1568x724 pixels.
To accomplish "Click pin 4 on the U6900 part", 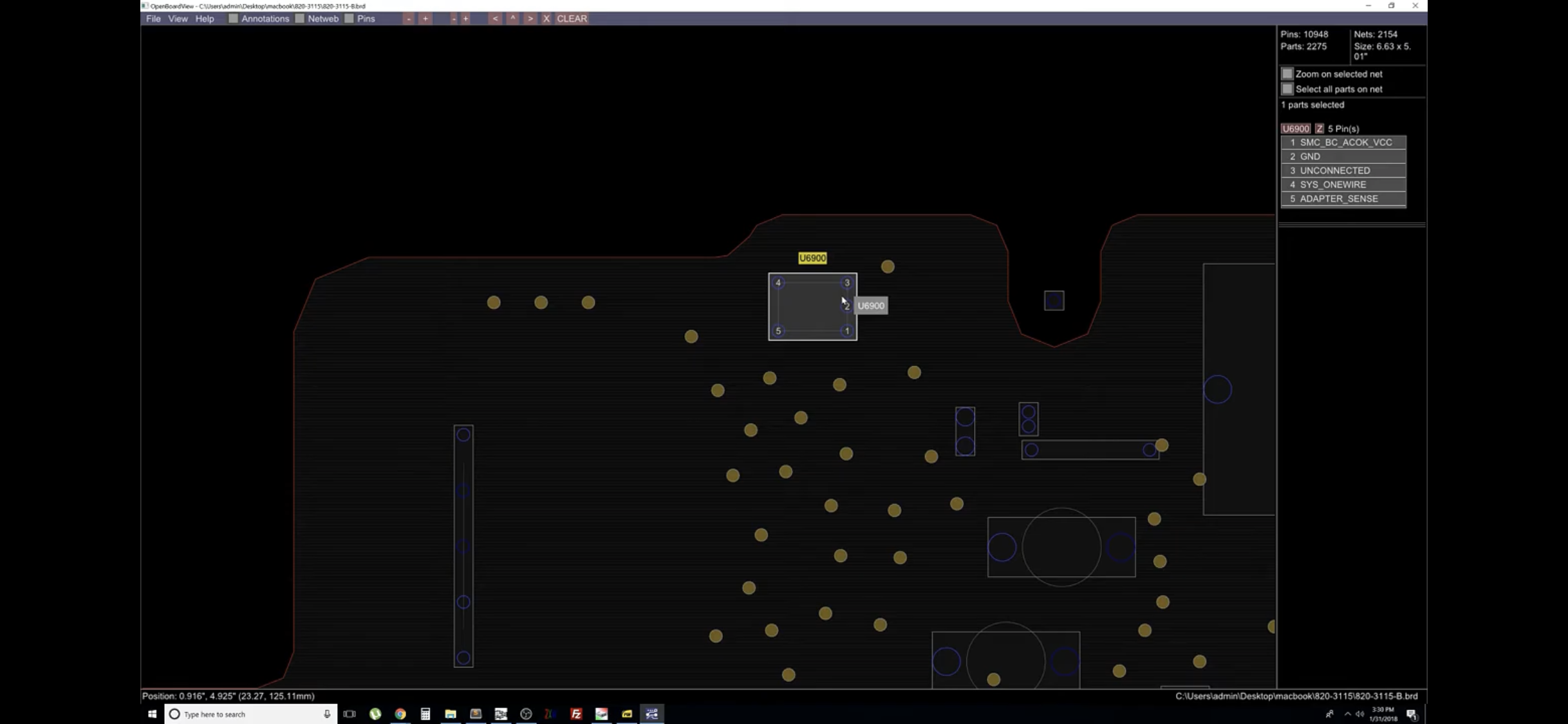I will 778,283.
